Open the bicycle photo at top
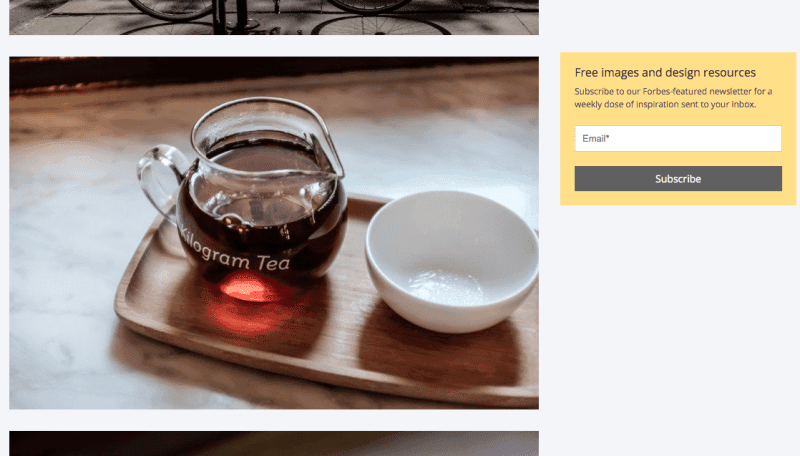Viewport: 800px width, 456px height. click(x=274, y=17)
